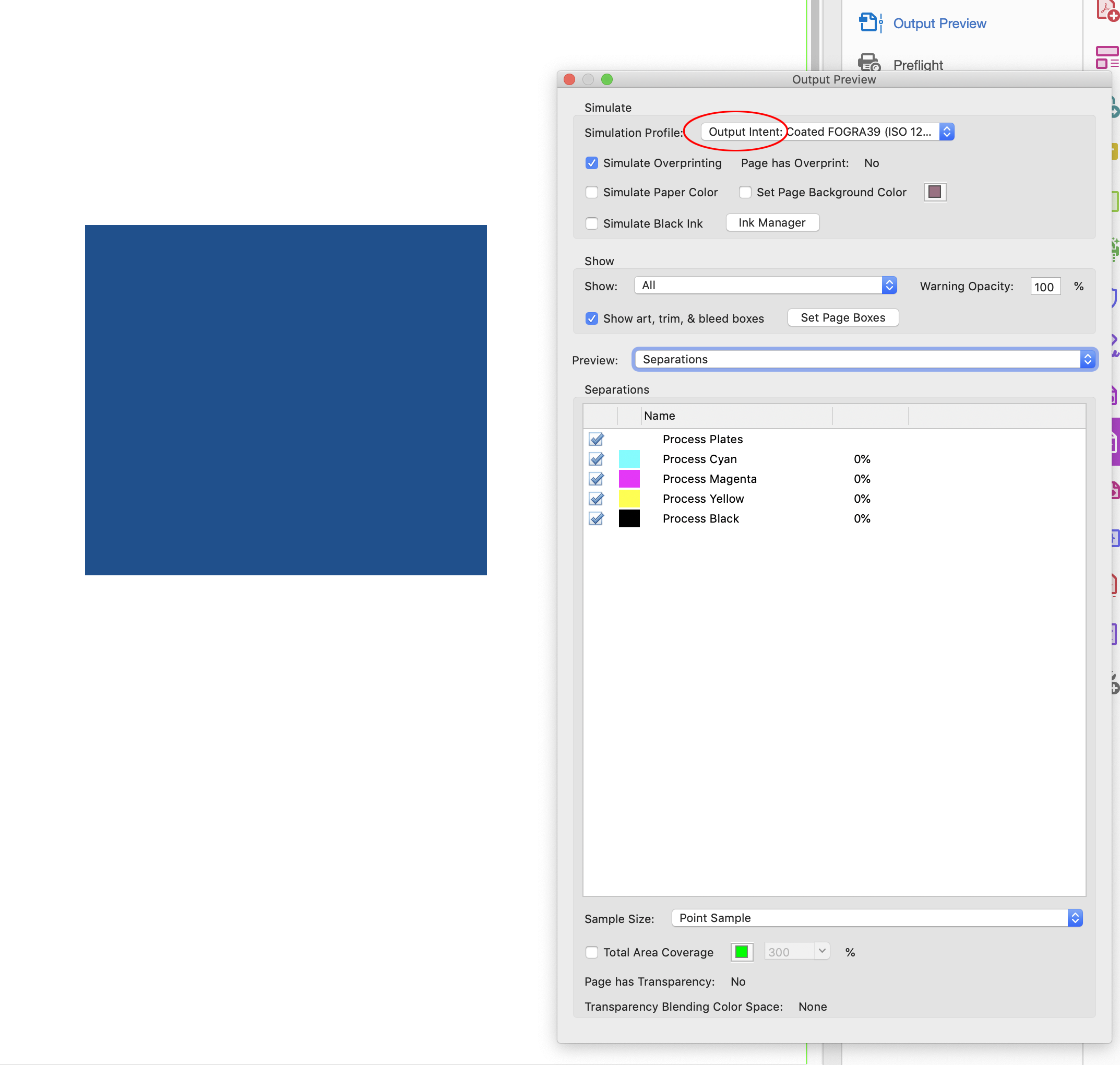Image resolution: width=1120 pixels, height=1065 pixels.
Task: Enable Simulate Paper Color
Action: click(592, 193)
